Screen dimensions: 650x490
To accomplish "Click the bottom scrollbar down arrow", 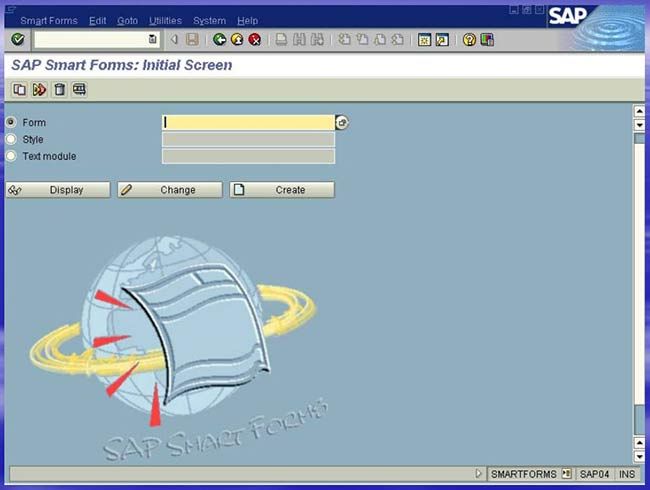I will [x=639, y=457].
